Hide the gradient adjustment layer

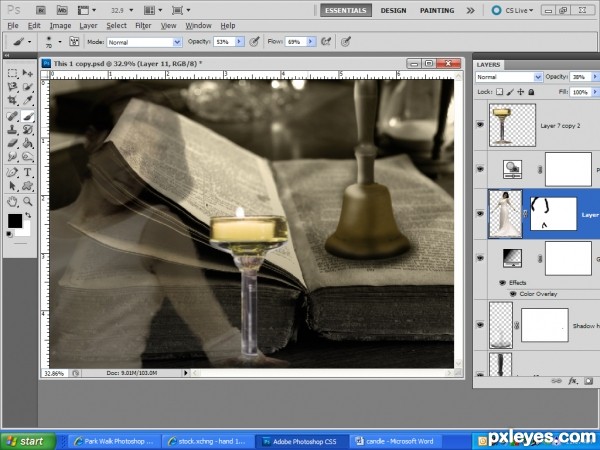coord(480,258)
